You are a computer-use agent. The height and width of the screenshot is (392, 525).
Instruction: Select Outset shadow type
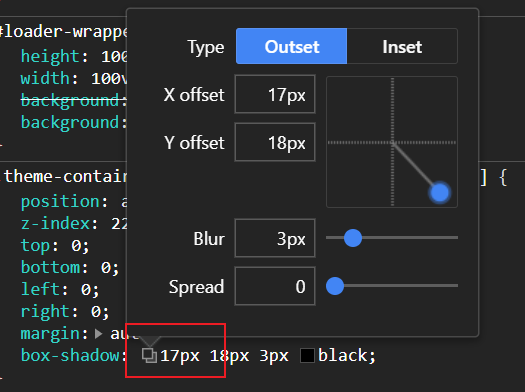point(292,46)
